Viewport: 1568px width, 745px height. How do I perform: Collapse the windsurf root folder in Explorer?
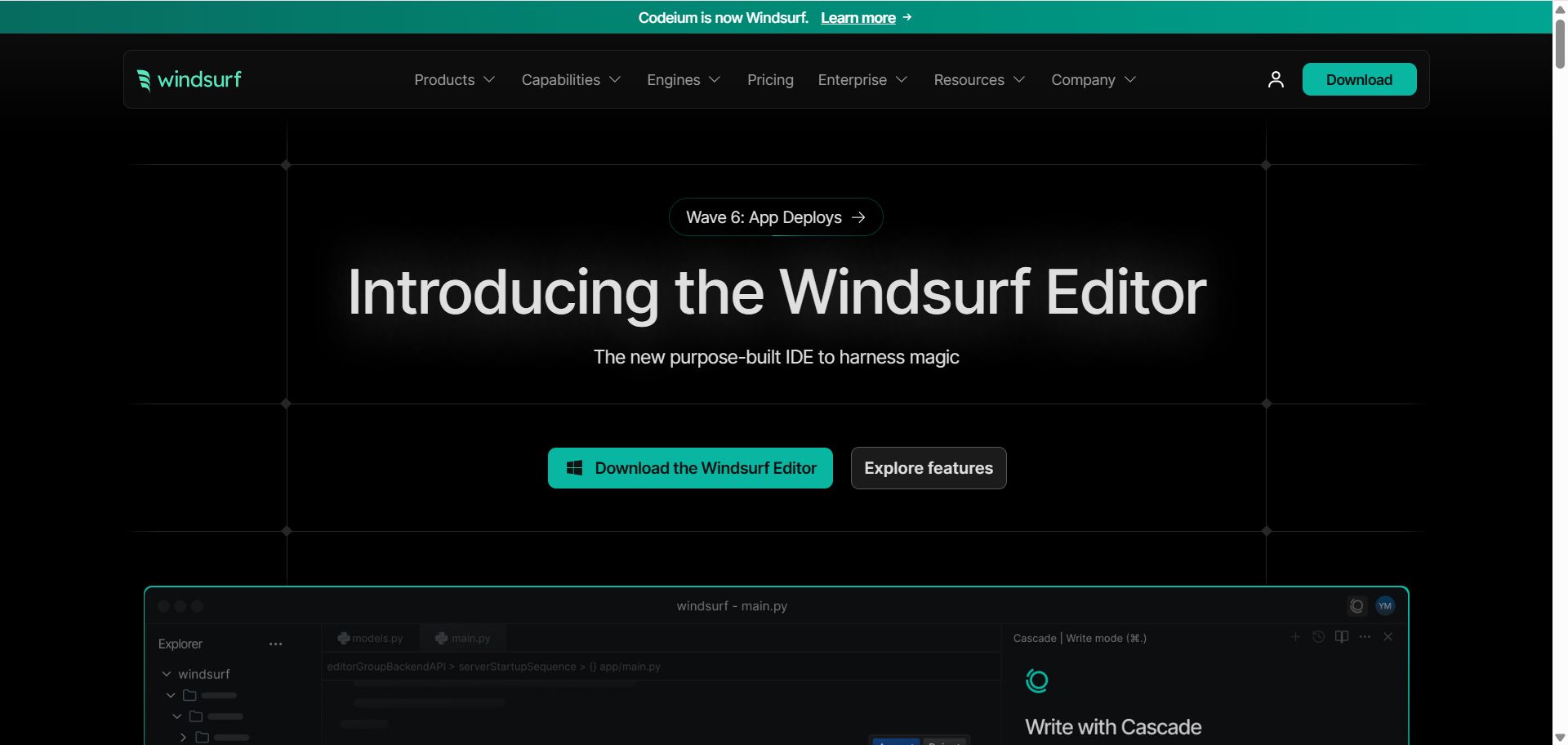[167, 674]
